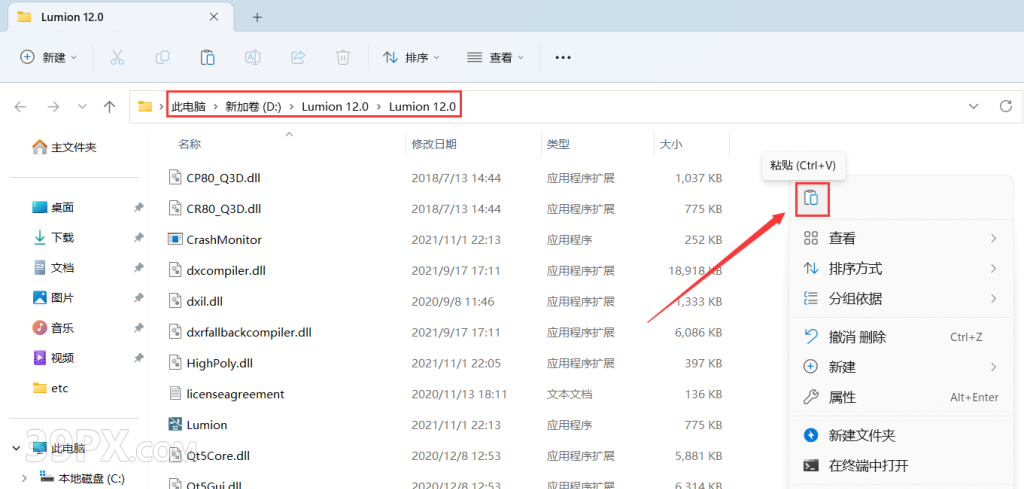Screen dimensions: 1024x489
Task: Click the pin icon beside 图片
Action: pos(138,298)
